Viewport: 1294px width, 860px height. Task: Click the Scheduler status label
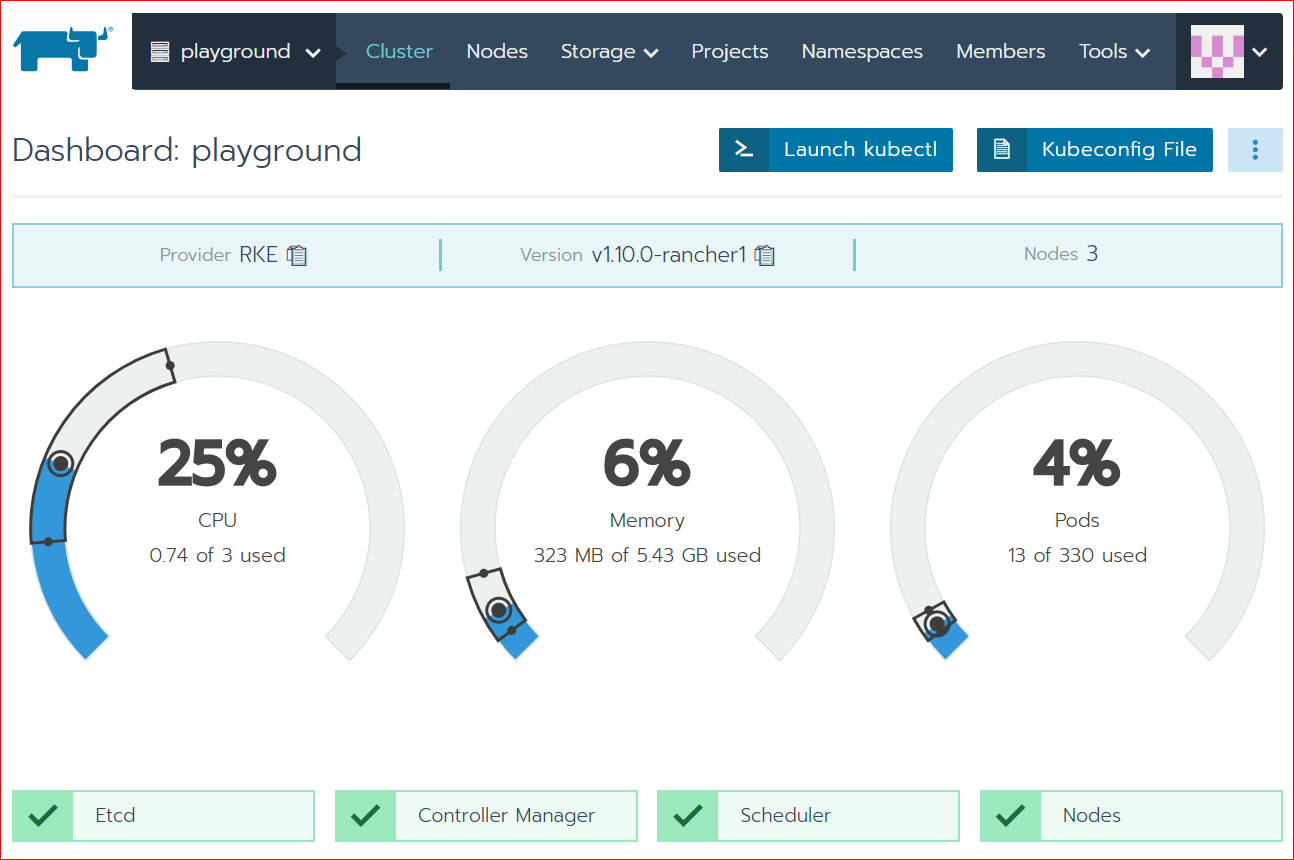(x=785, y=816)
